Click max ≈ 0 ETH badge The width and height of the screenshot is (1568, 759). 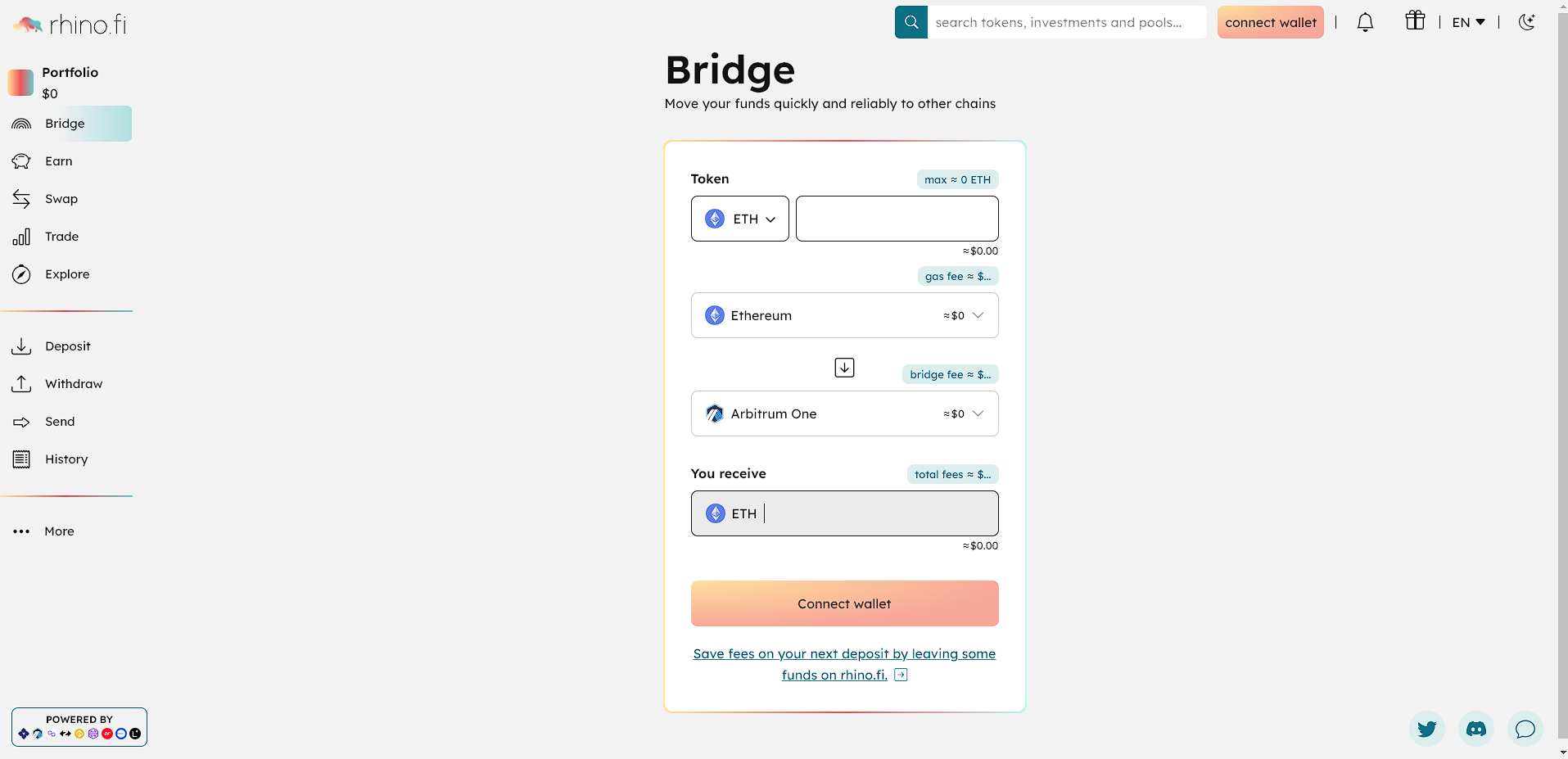tap(957, 179)
